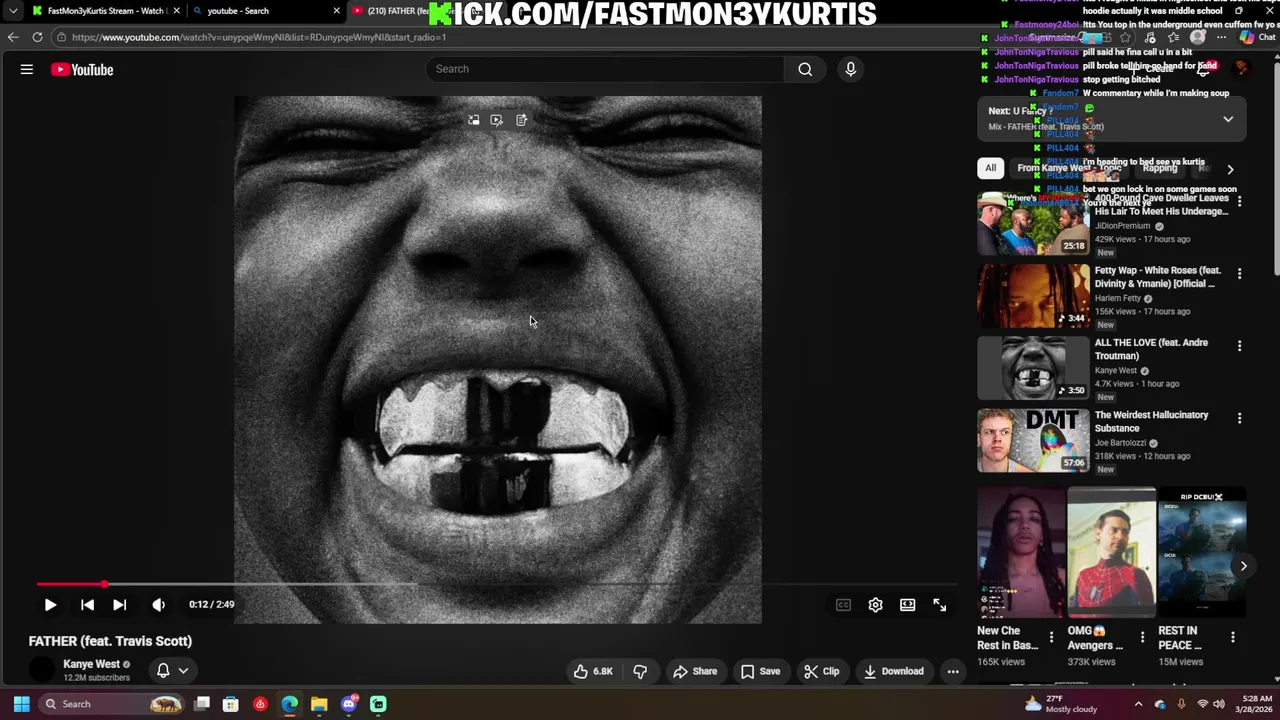Open options menu for 400 Pound Cave Dweller video
The image size is (1280, 720).
coord(1239,201)
